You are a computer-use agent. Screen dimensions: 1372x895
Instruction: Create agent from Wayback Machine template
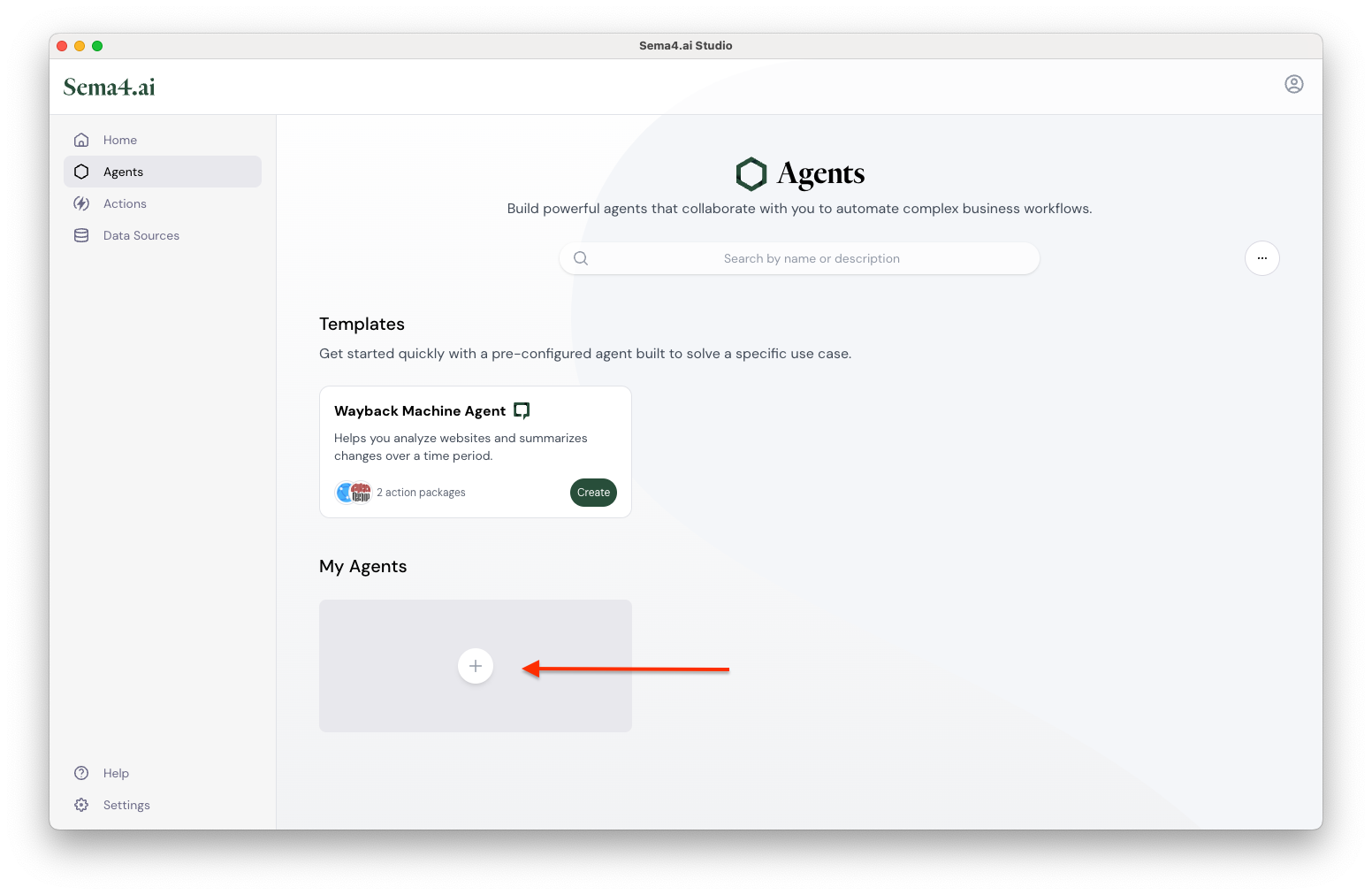[x=593, y=493]
